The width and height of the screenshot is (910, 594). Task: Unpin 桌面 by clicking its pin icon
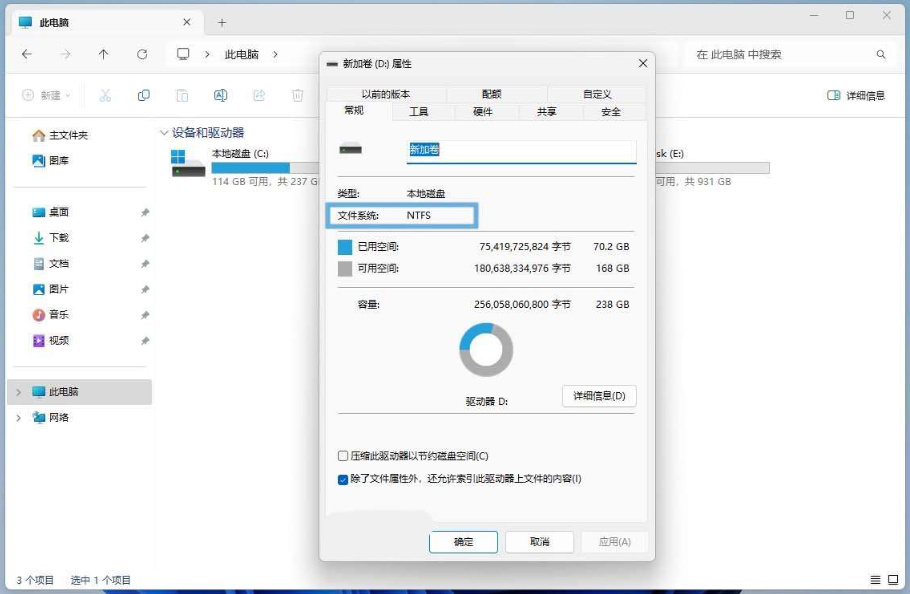[x=143, y=212]
